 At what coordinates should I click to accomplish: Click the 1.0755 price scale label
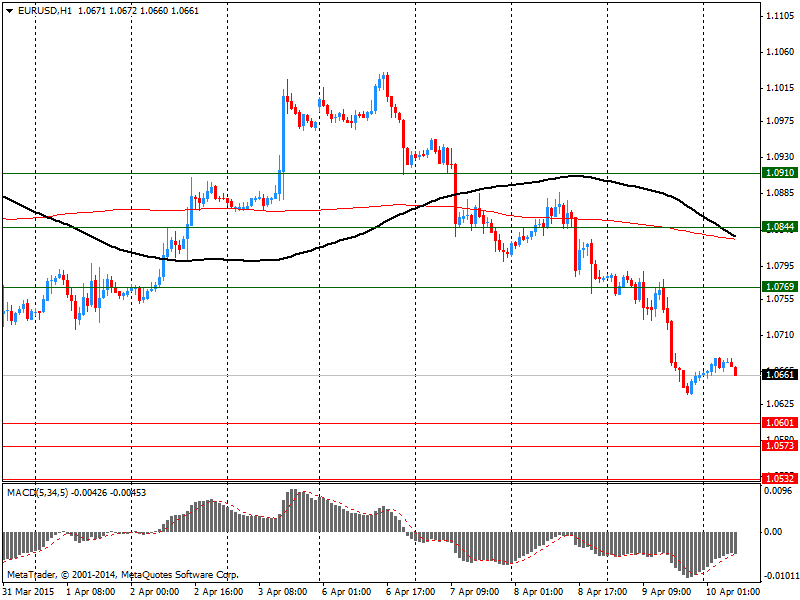point(780,299)
